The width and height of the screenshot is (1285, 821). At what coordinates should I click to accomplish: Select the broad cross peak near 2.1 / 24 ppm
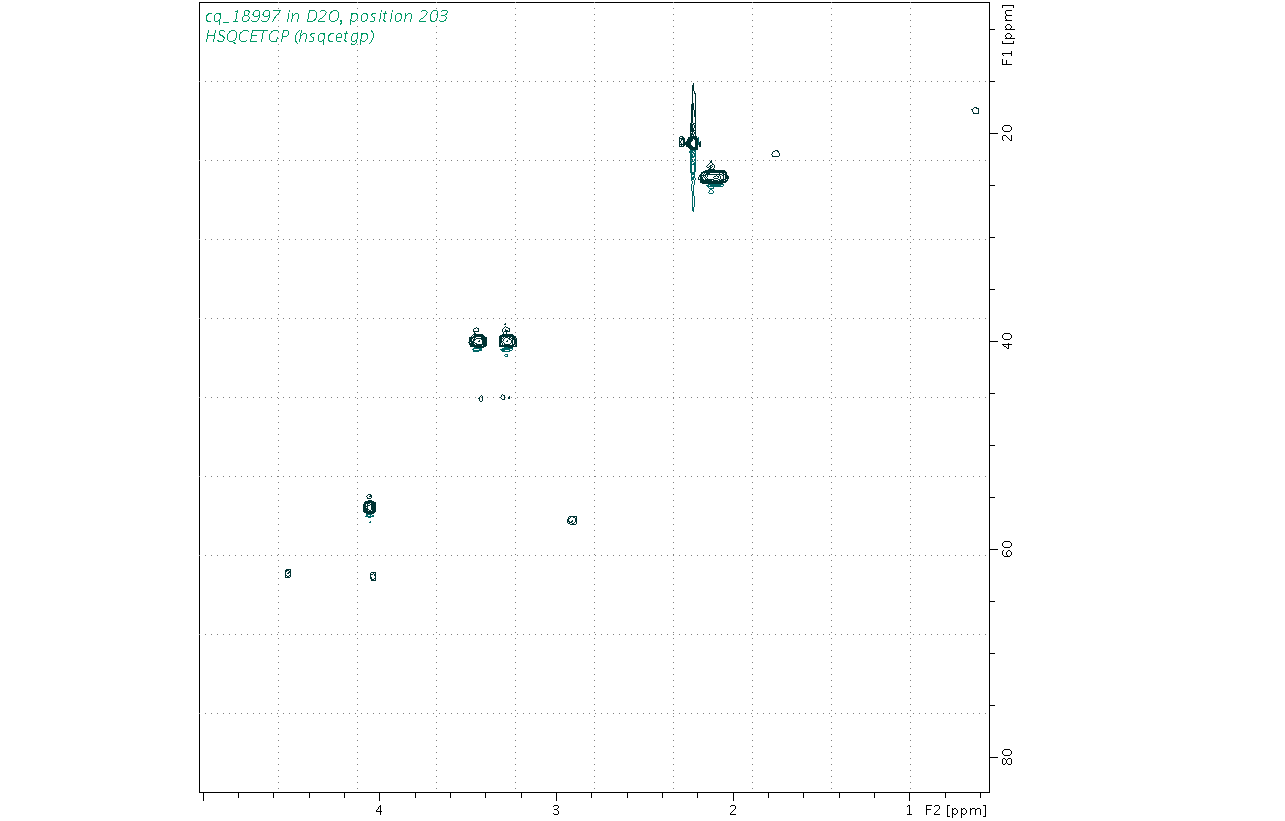pyautogui.click(x=713, y=177)
